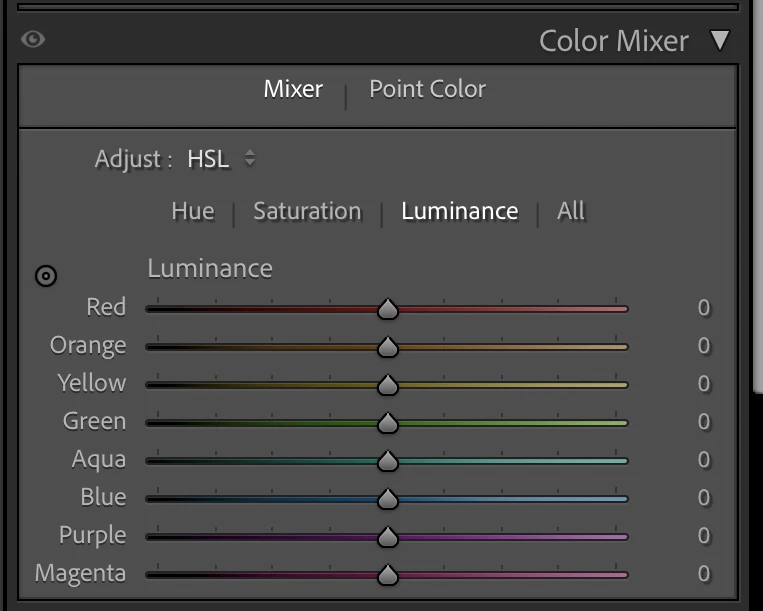Click the Orange luminance slider handle
The width and height of the screenshot is (763, 611).
388,348
